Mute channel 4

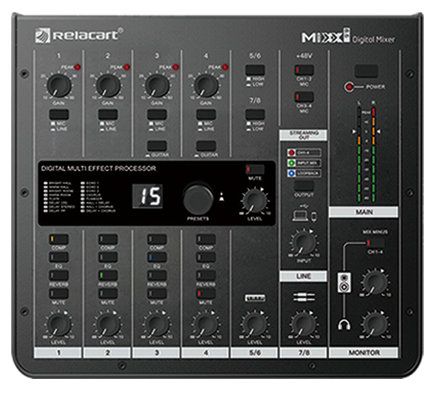click(x=206, y=293)
